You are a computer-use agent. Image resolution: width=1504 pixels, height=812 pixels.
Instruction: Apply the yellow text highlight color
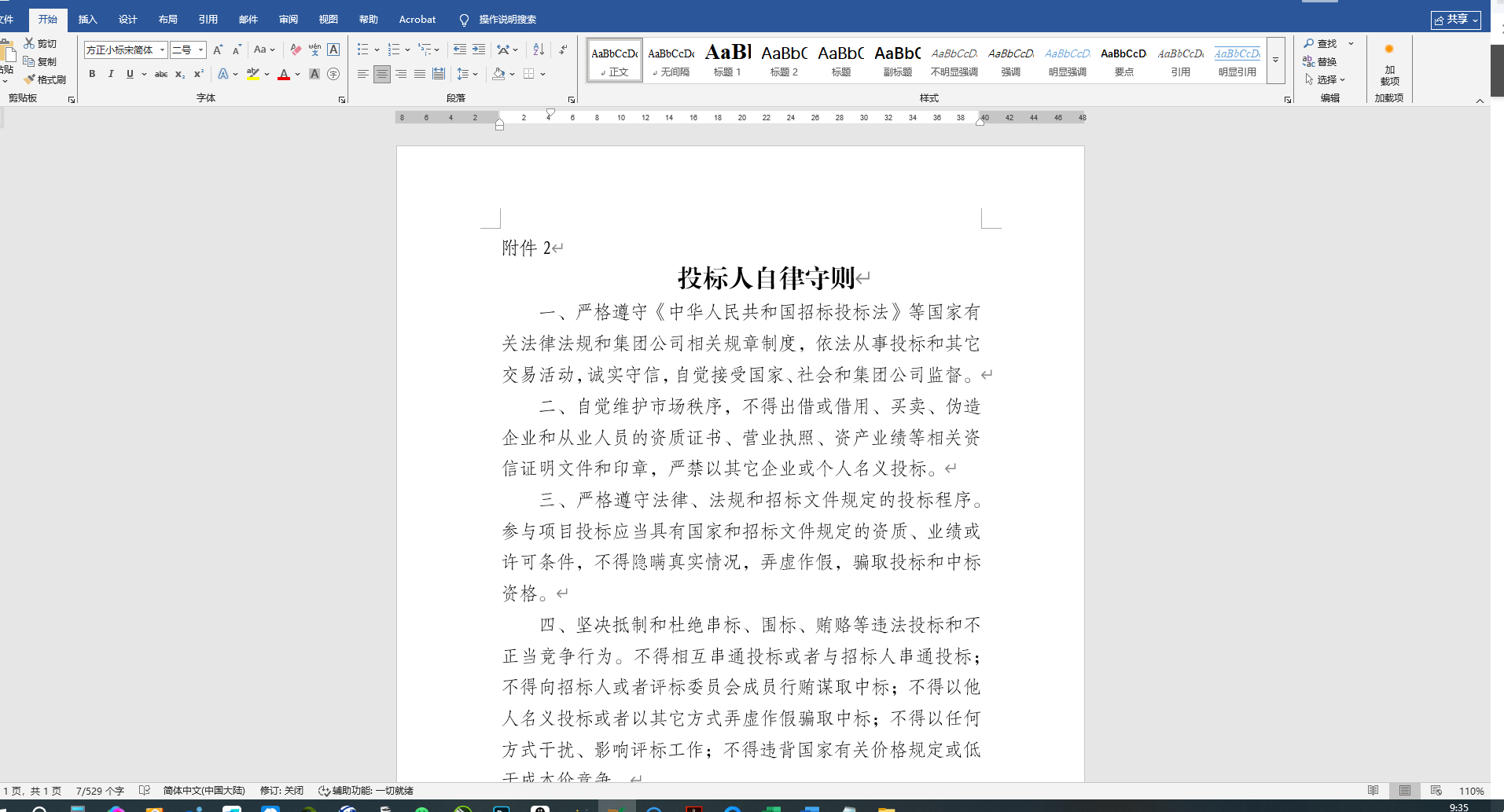point(252,74)
